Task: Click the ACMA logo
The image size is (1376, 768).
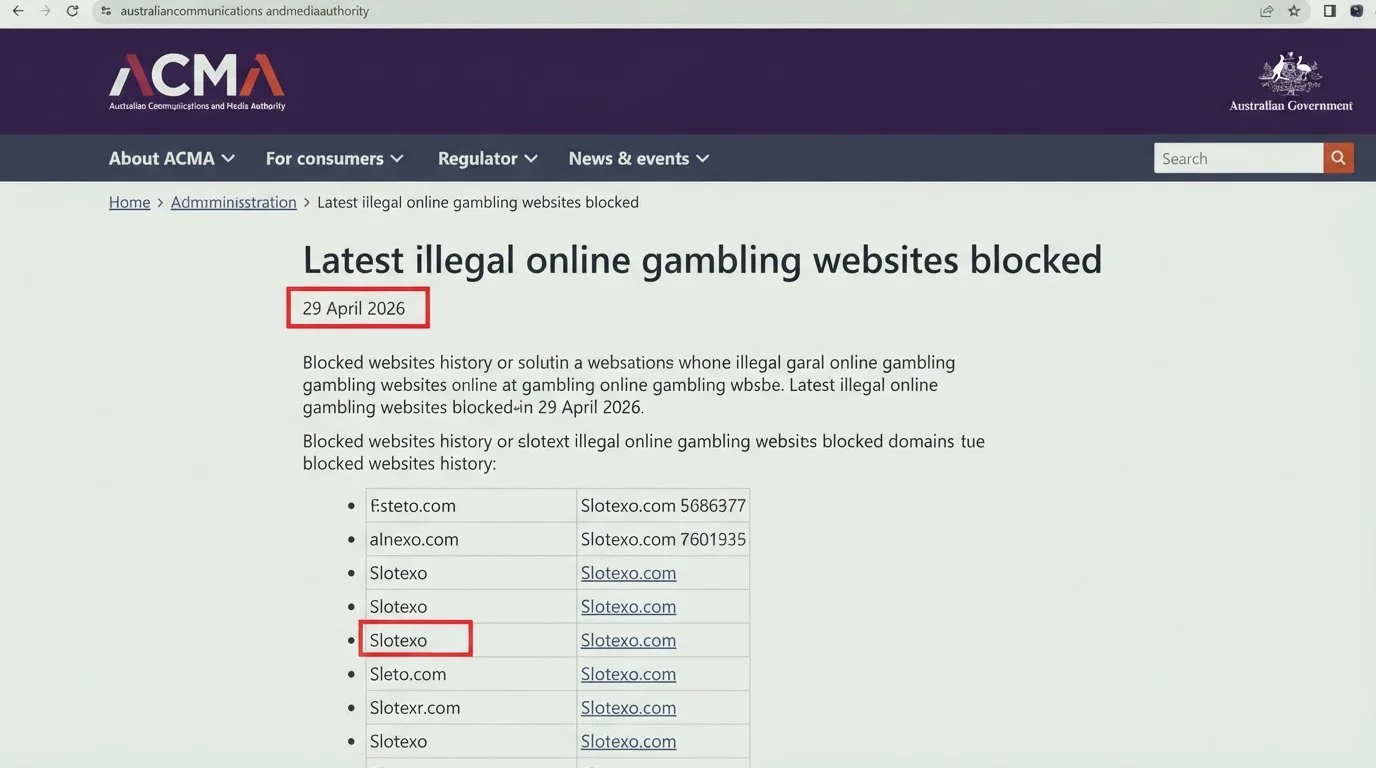Action: click(197, 82)
